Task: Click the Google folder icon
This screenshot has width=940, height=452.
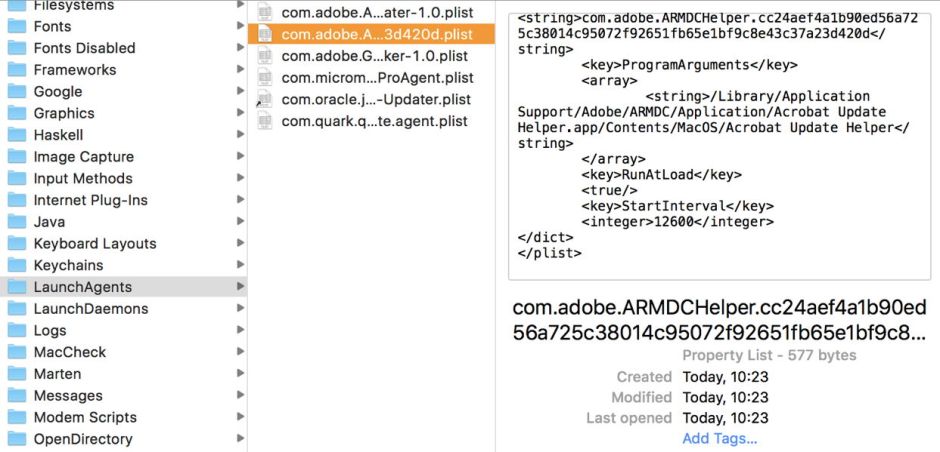Action: (16, 91)
